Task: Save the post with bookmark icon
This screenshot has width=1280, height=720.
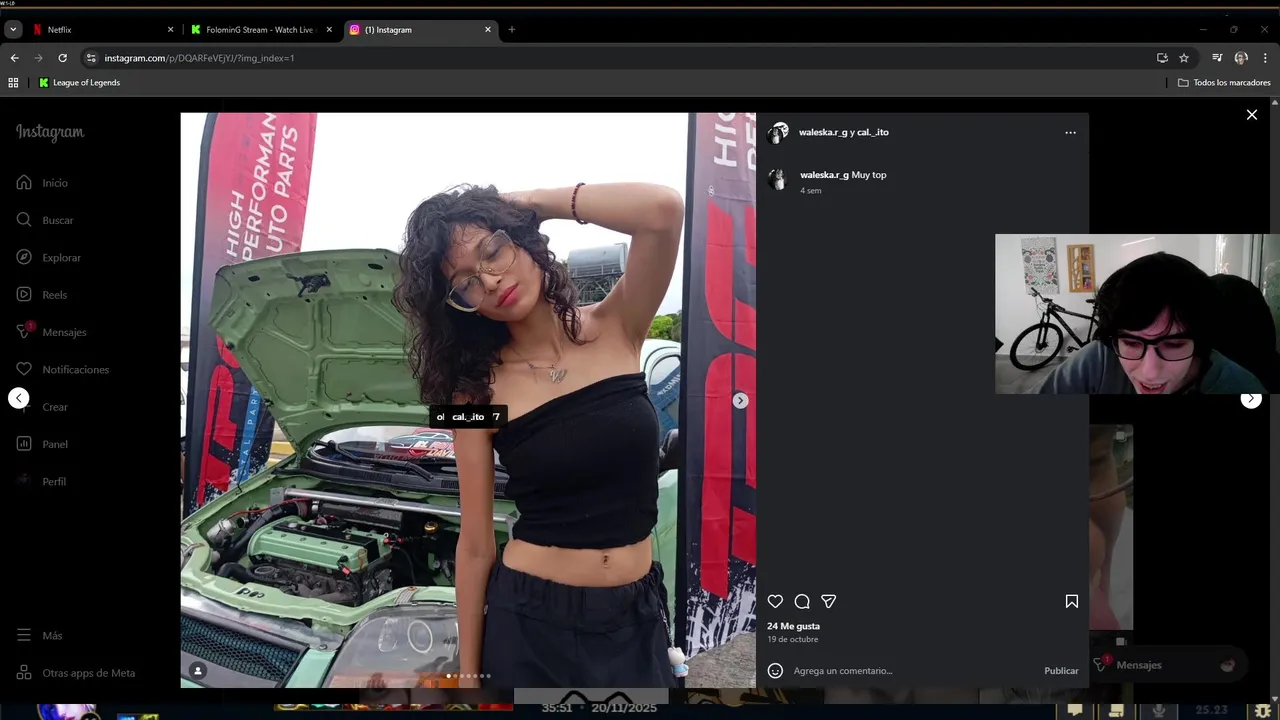Action: coord(1071,601)
